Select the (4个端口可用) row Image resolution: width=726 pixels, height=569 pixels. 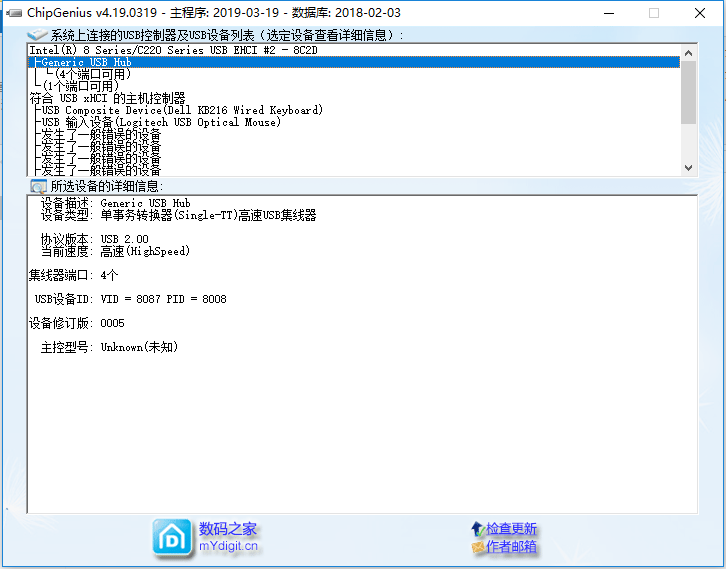[x=354, y=74]
